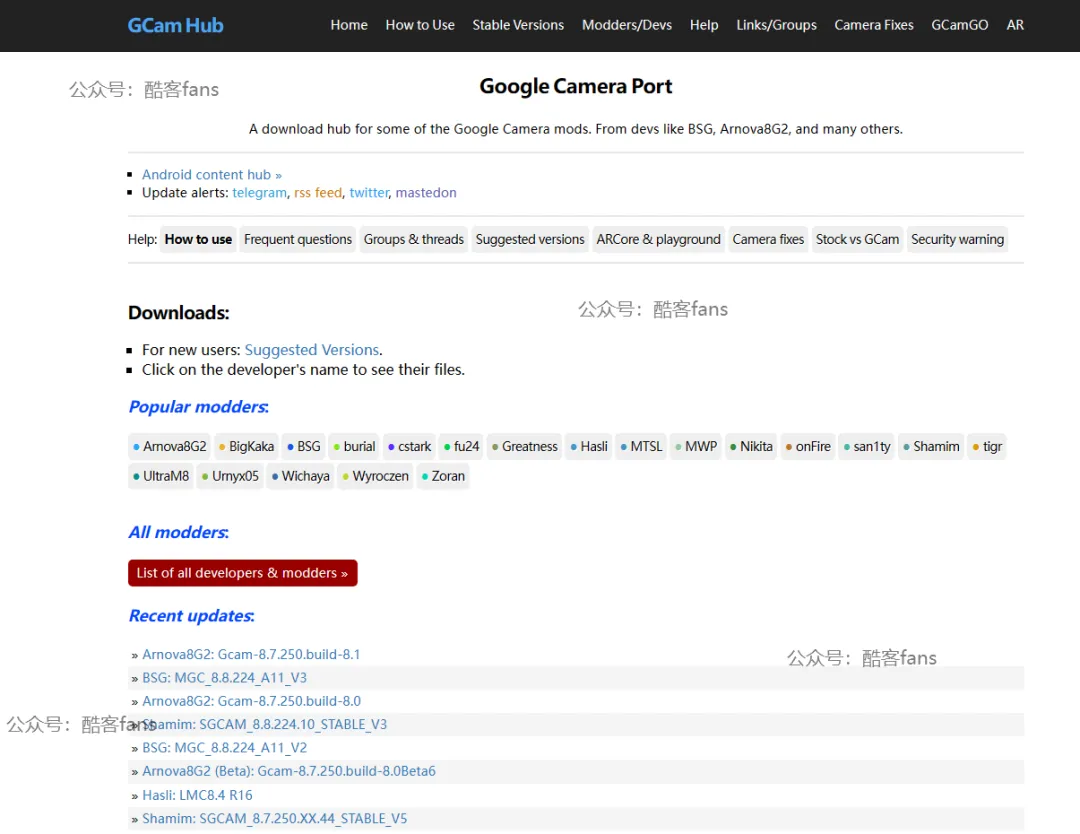Open the BigKaka modder chip
This screenshot has width=1080, height=834.
[x=246, y=447]
